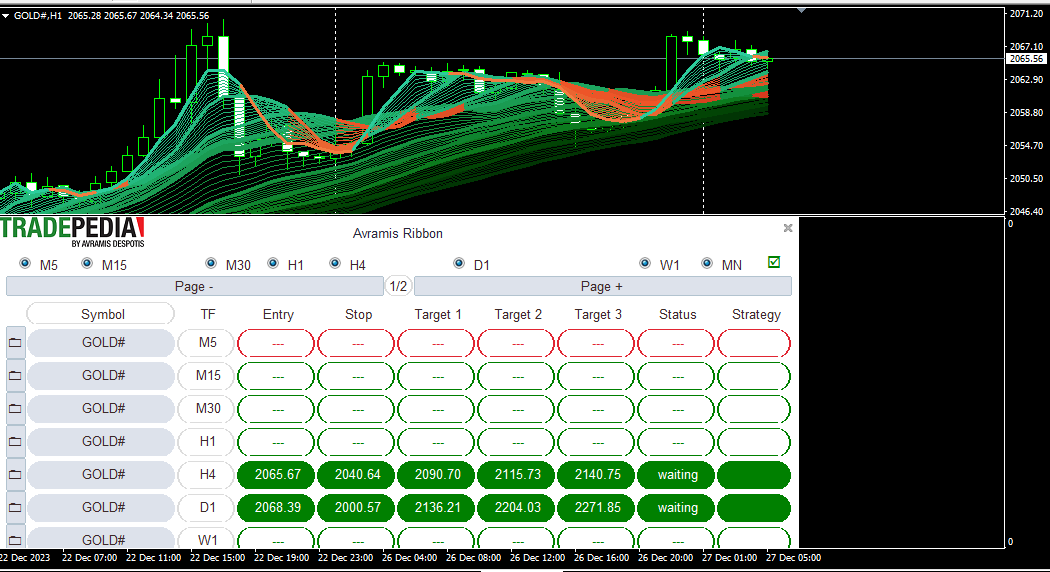
Task: Click the Tradepedia logo
Action: (72, 232)
